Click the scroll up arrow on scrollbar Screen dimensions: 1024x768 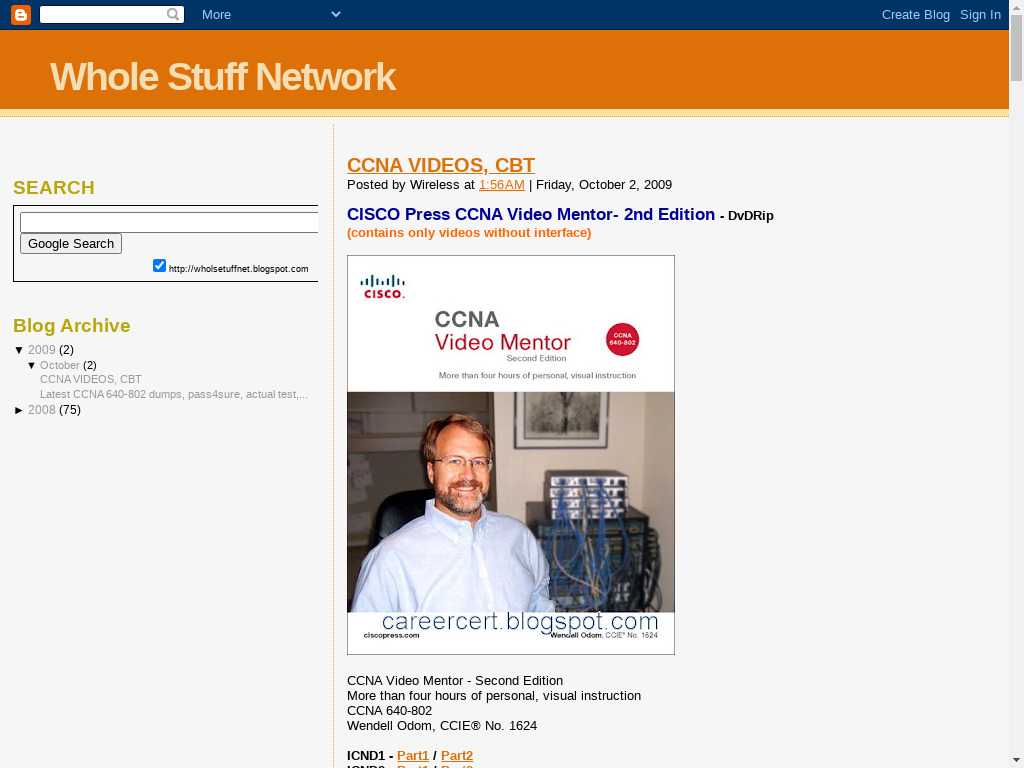[1016, 8]
